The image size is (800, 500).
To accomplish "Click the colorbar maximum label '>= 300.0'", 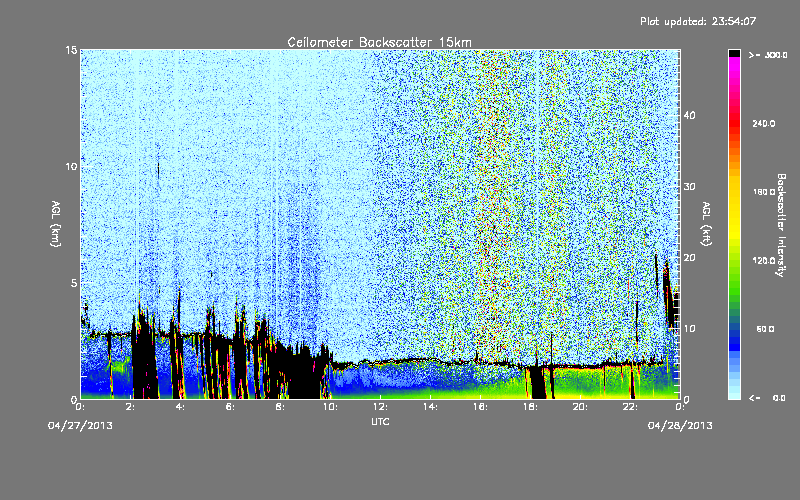I will [x=767, y=55].
